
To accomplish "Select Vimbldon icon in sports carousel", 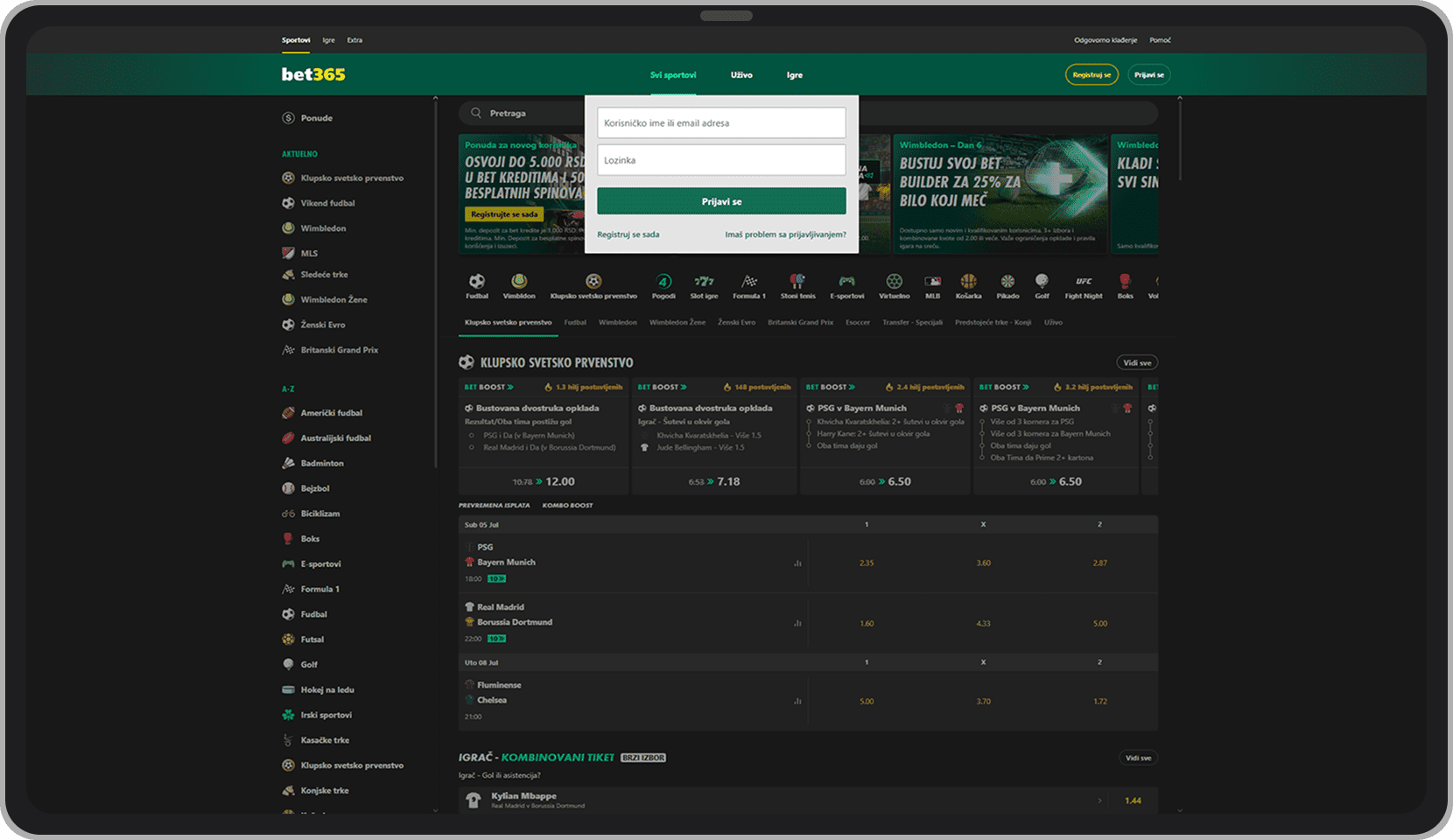I will (519, 282).
